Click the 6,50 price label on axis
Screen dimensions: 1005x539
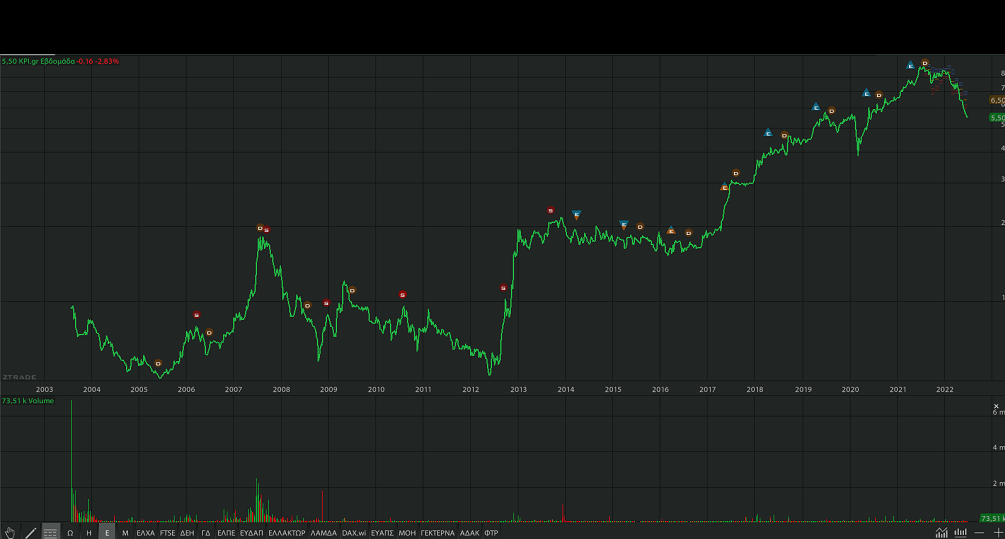pyautogui.click(x=996, y=100)
